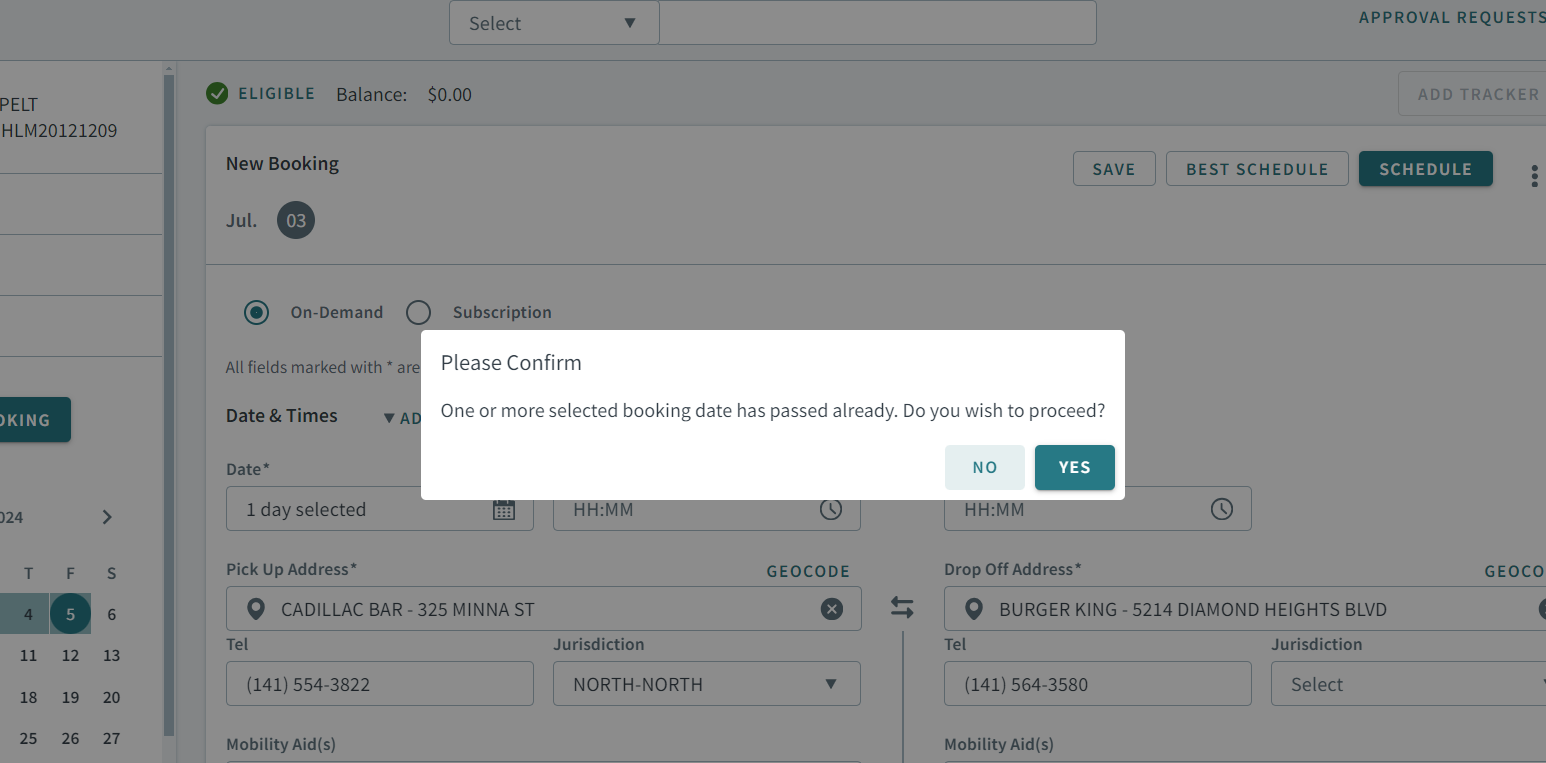The width and height of the screenshot is (1546, 763).
Task: Open the Select dropdown at the top
Action: 553,22
